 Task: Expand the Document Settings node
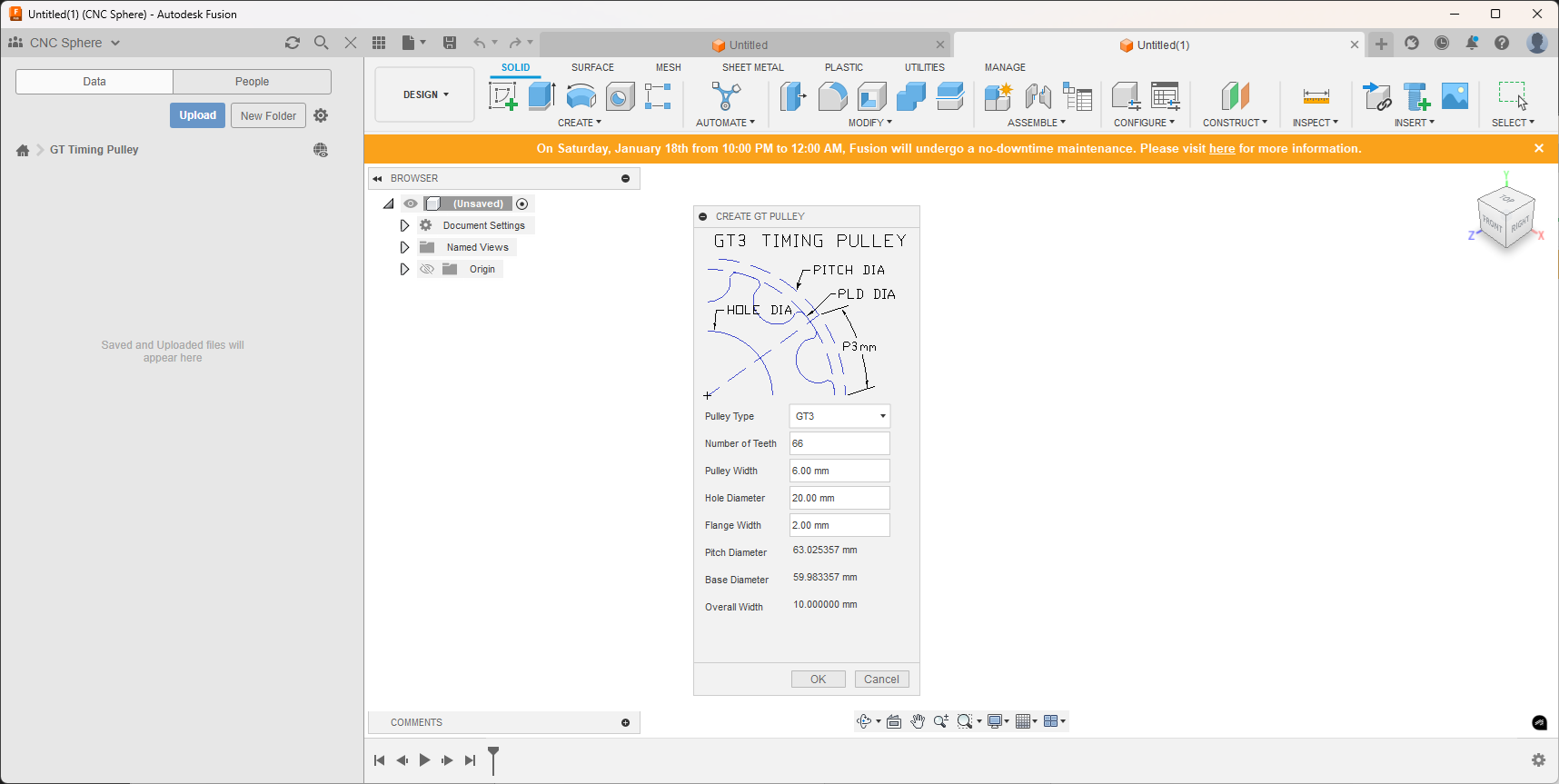[405, 225]
